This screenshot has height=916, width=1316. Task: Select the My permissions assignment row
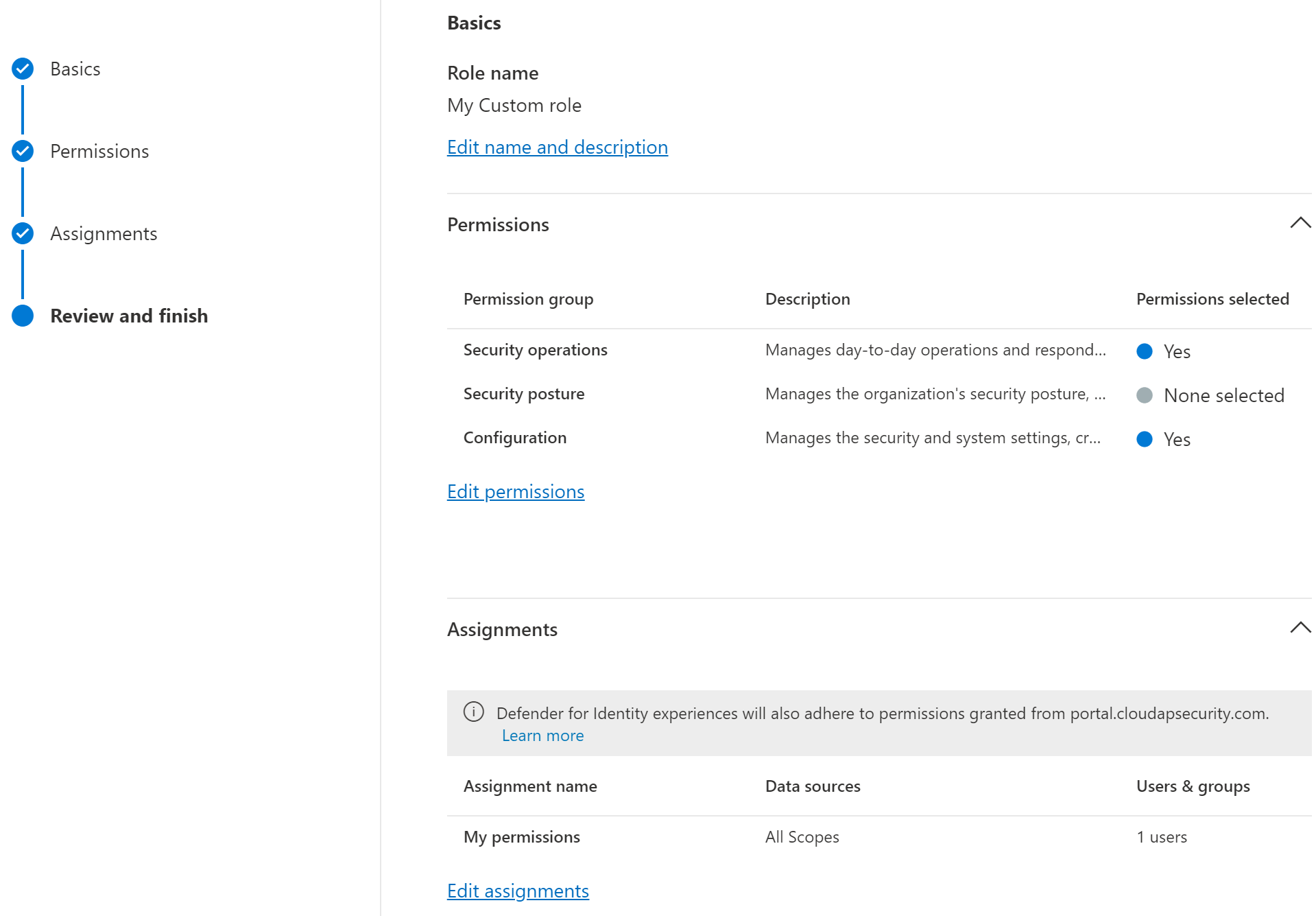click(522, 837)
